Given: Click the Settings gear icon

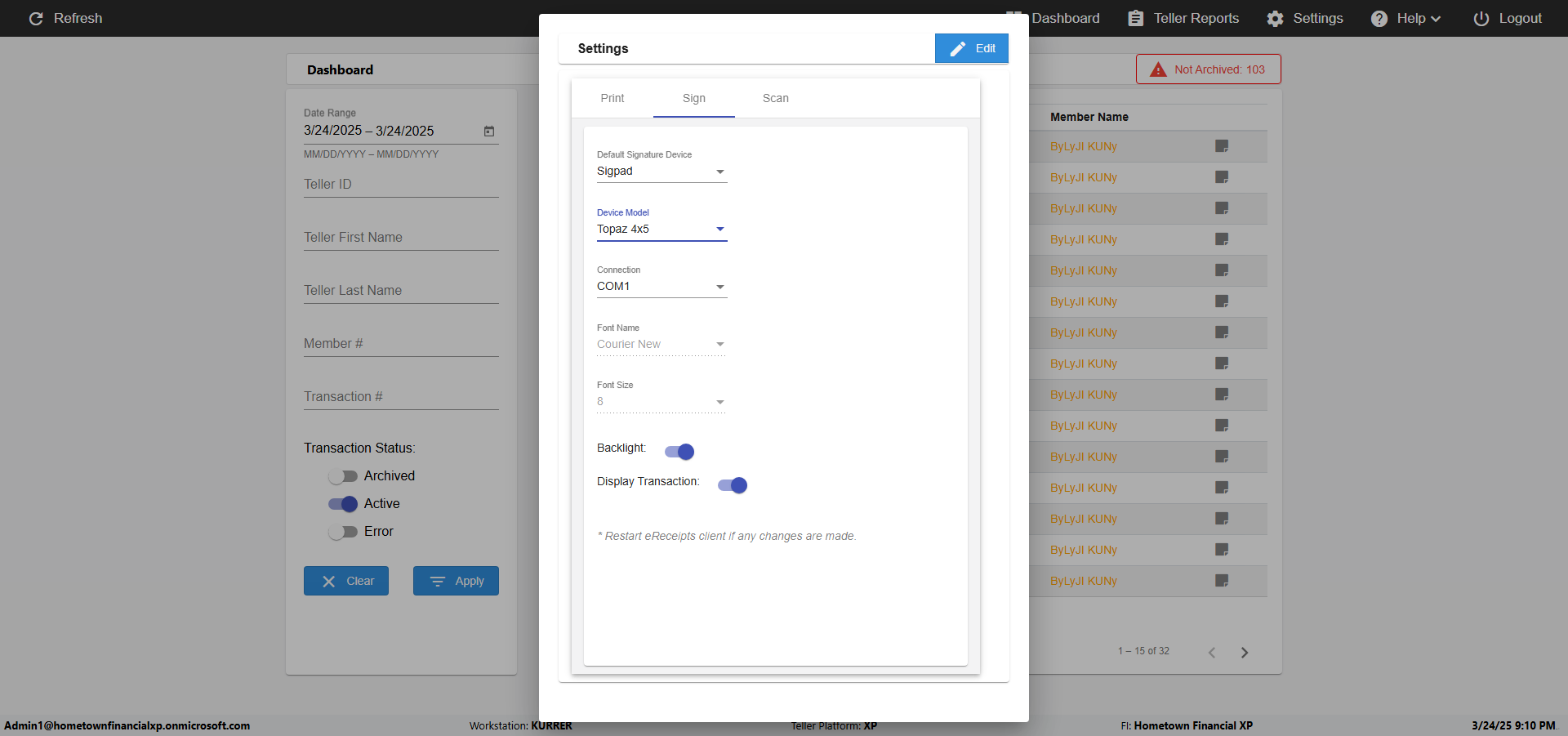Looking at the screenshot, I should 1275,19.
